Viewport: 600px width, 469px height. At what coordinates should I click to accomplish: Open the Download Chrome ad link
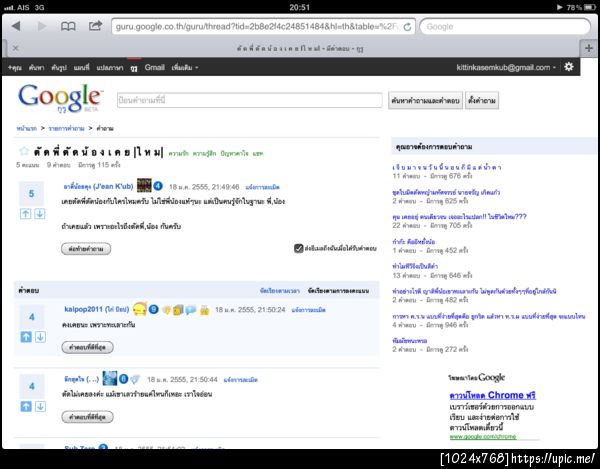[x=492, y=395]
